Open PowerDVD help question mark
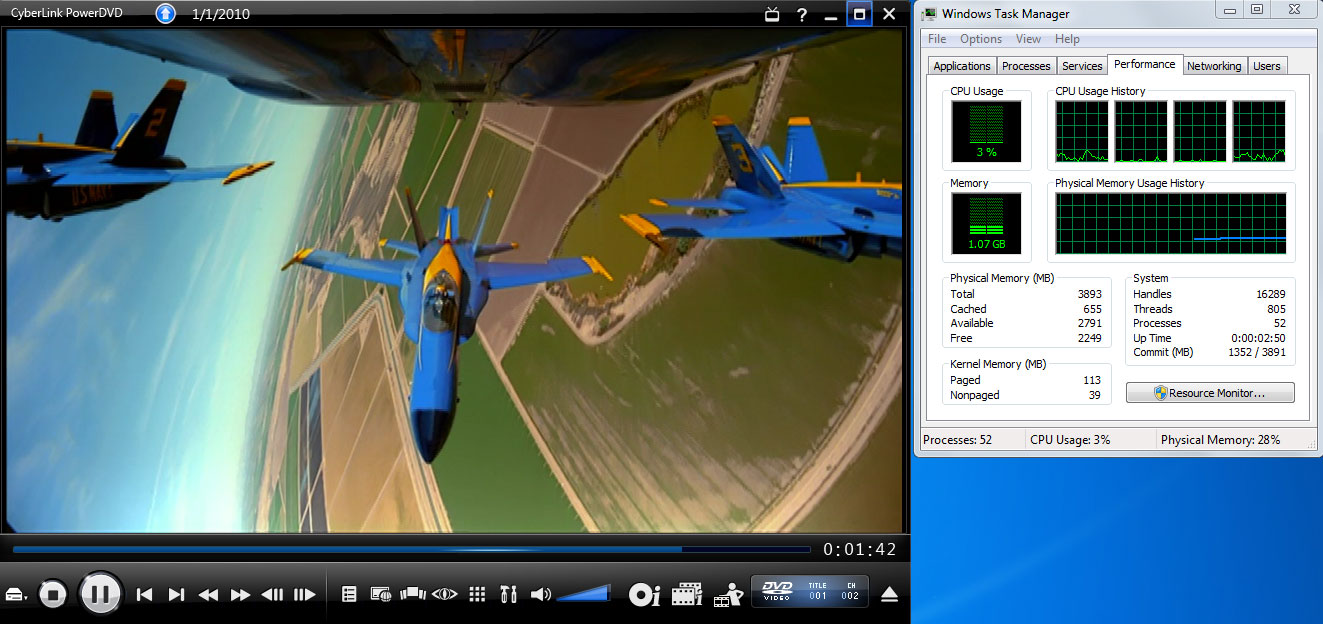 tap(802, 14)
